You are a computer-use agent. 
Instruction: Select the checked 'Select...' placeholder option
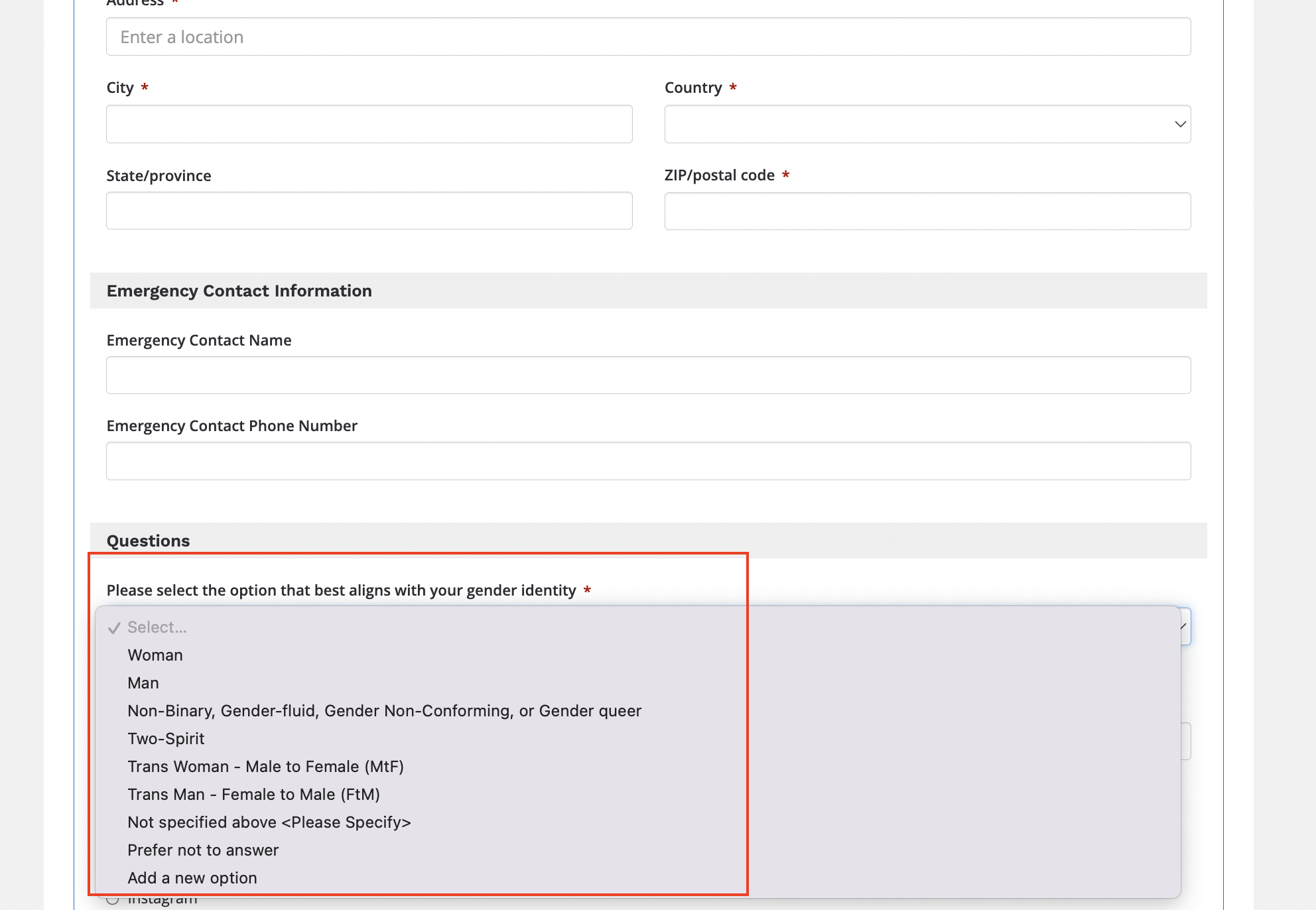157,627
